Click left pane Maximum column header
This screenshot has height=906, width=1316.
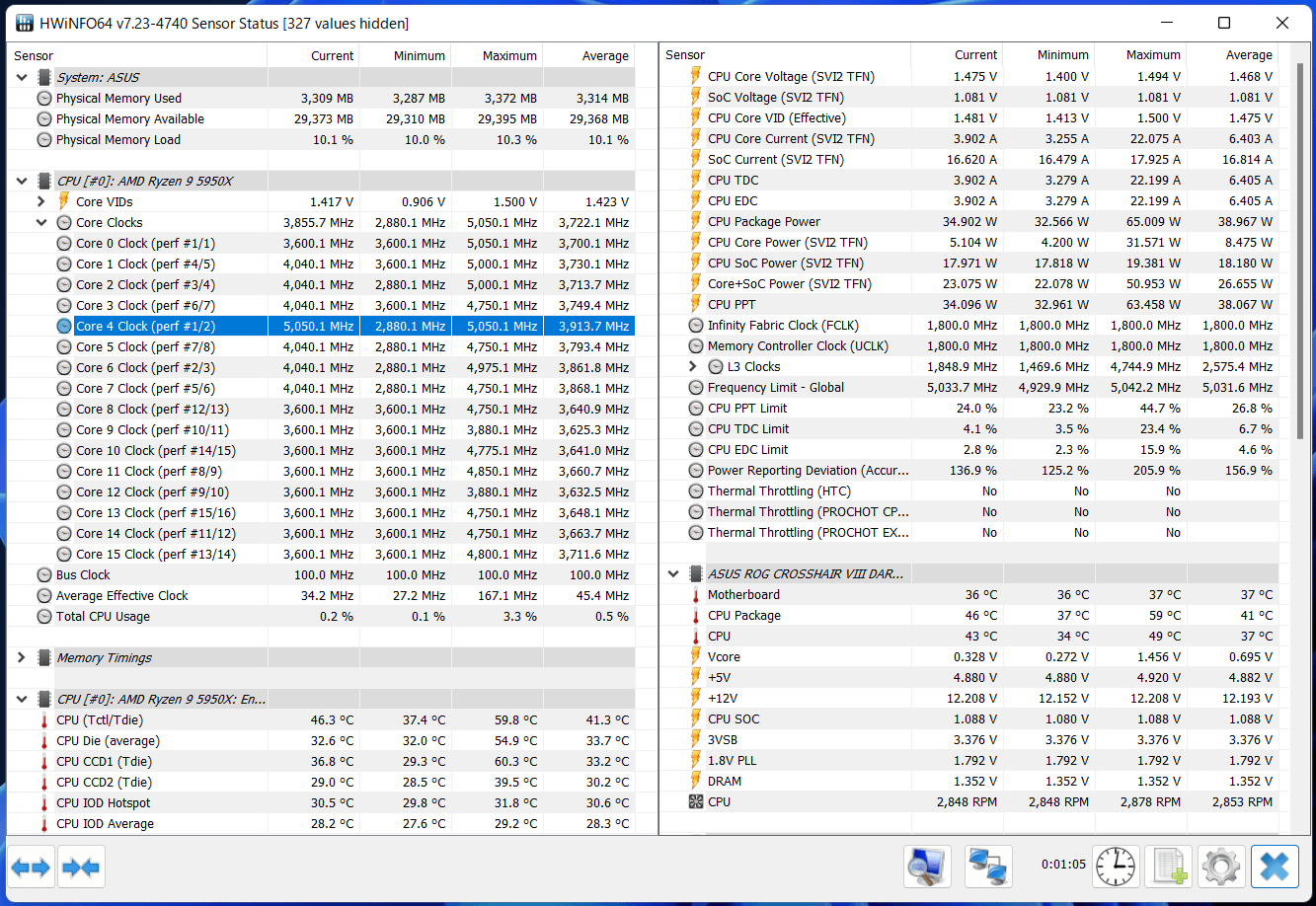pyautogui.click(x=497, y=55)
